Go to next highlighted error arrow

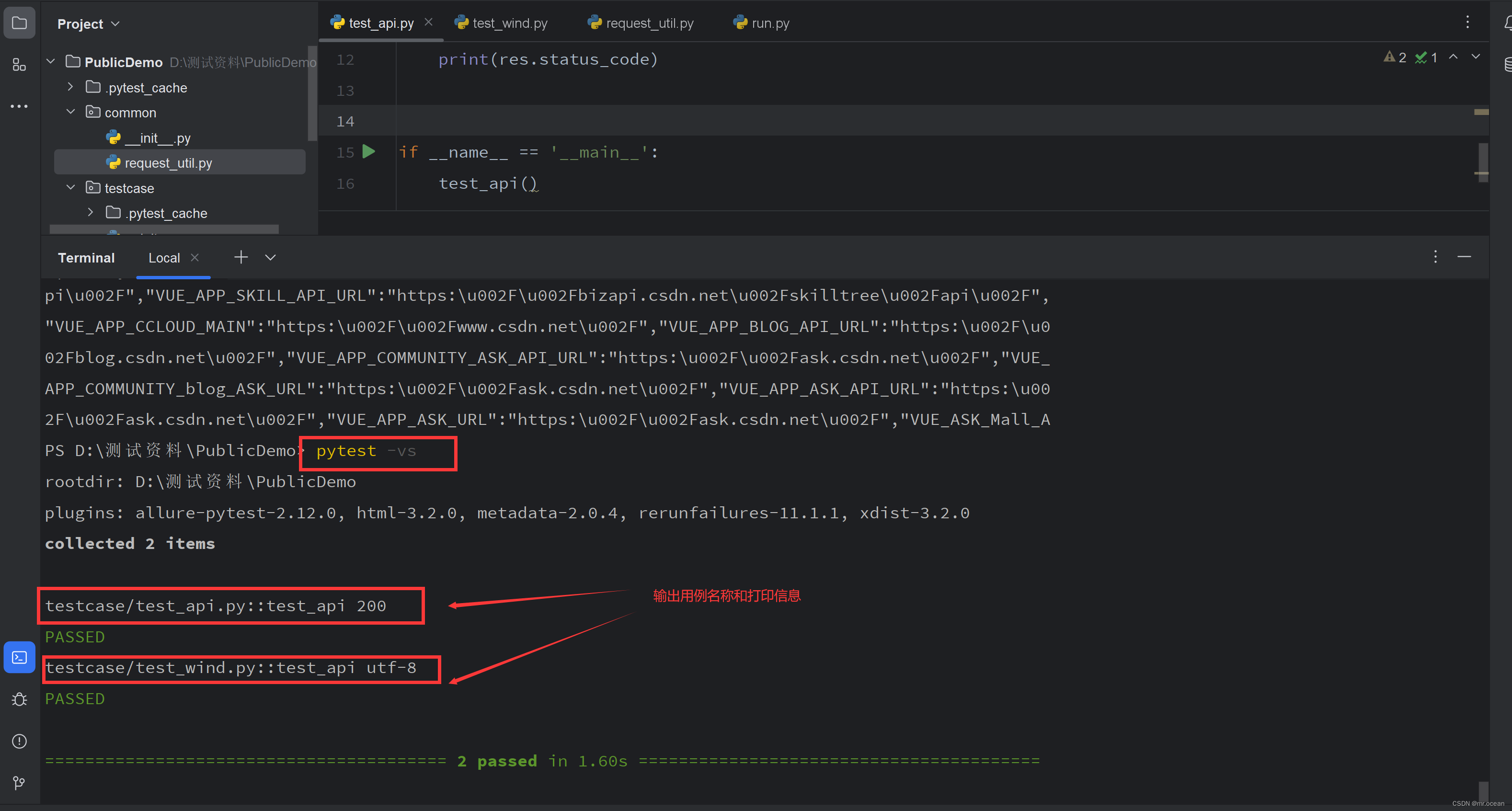(1475, 57)
